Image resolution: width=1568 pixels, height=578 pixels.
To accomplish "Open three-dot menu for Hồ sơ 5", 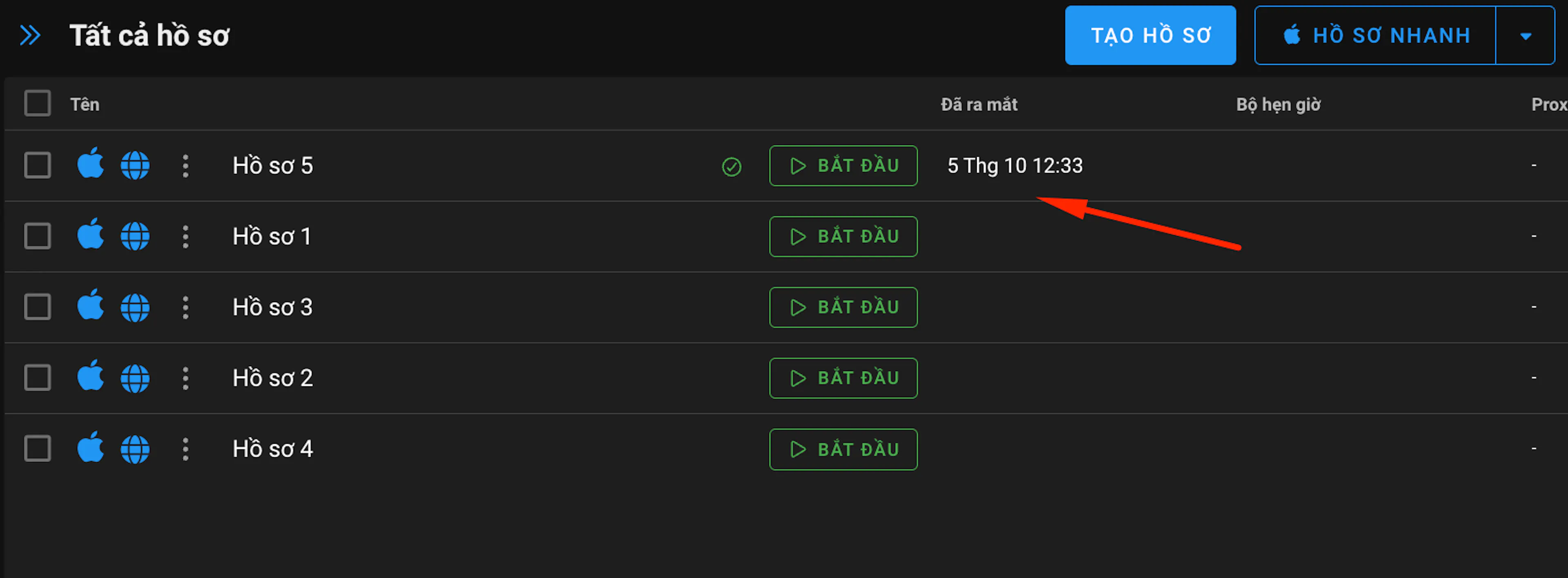I will click(x=186, y=165).
